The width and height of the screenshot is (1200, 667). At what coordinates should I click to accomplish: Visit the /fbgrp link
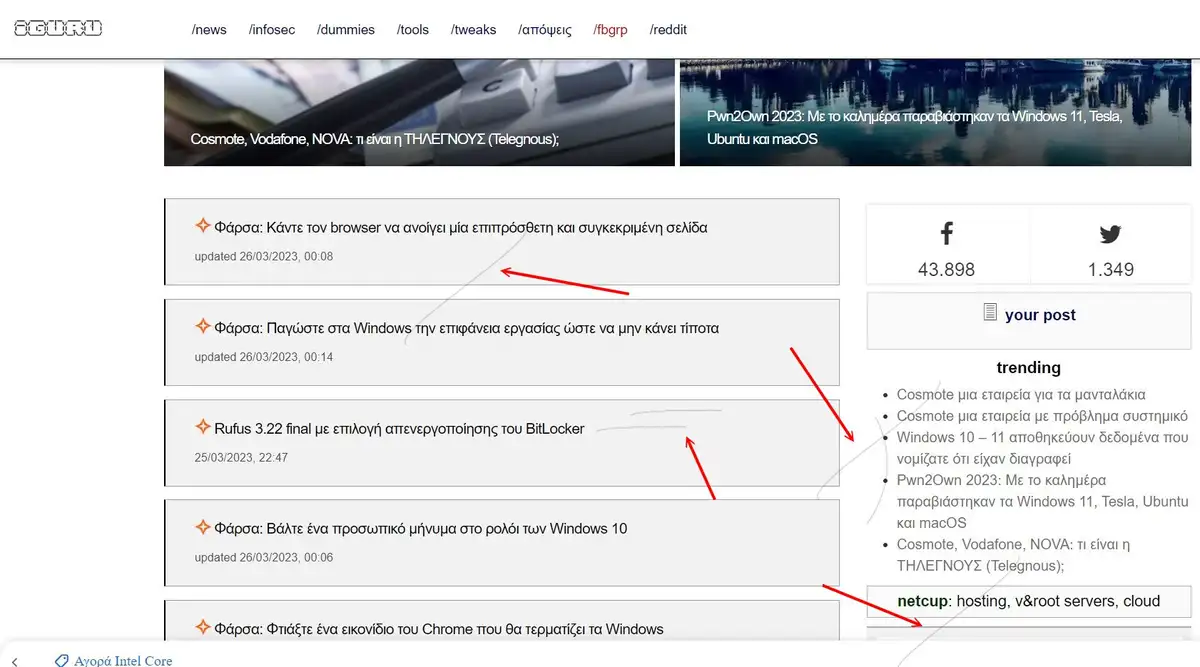coord(610,30)
